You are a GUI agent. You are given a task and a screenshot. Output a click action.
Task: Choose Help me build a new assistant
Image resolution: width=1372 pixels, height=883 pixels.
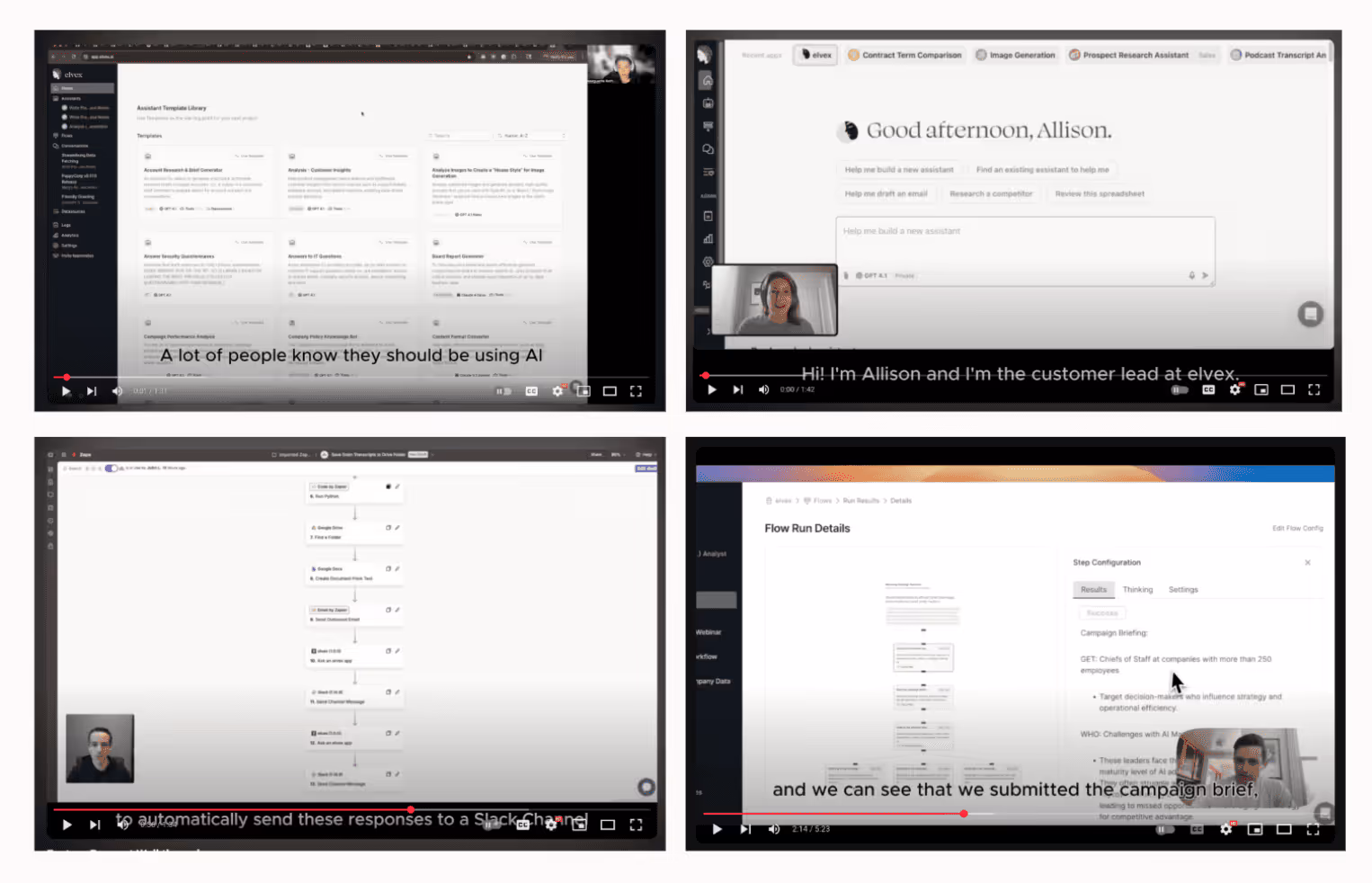pos(899,169)
